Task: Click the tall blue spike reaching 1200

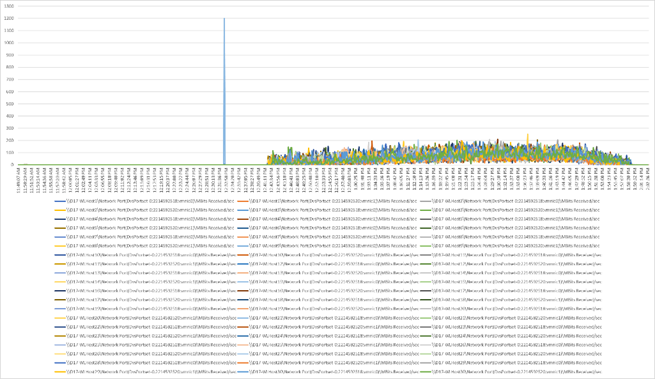Action: click(x=224, y=91)
